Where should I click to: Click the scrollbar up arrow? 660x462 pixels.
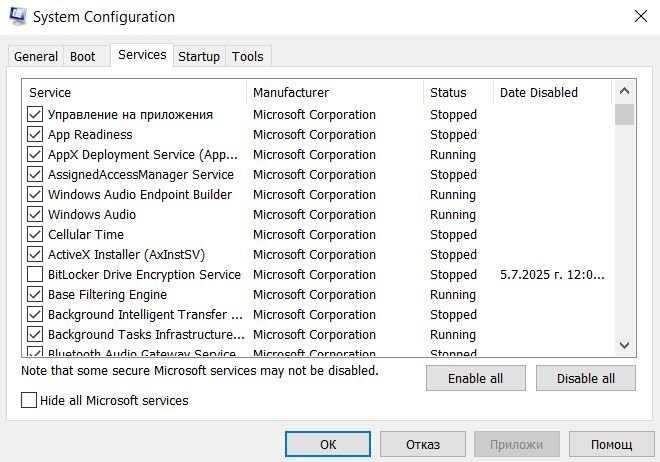point(624,91)
